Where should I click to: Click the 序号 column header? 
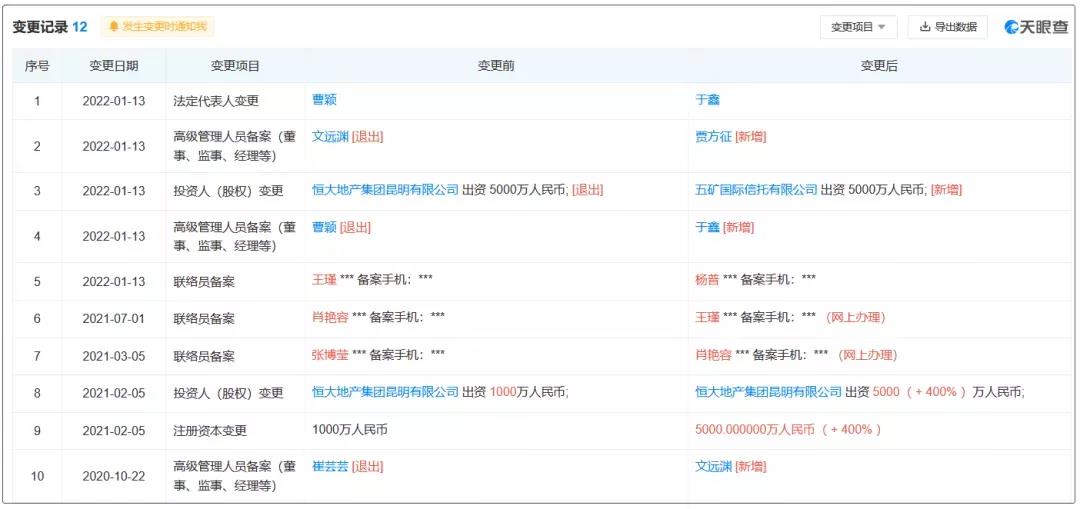[37, 66]
